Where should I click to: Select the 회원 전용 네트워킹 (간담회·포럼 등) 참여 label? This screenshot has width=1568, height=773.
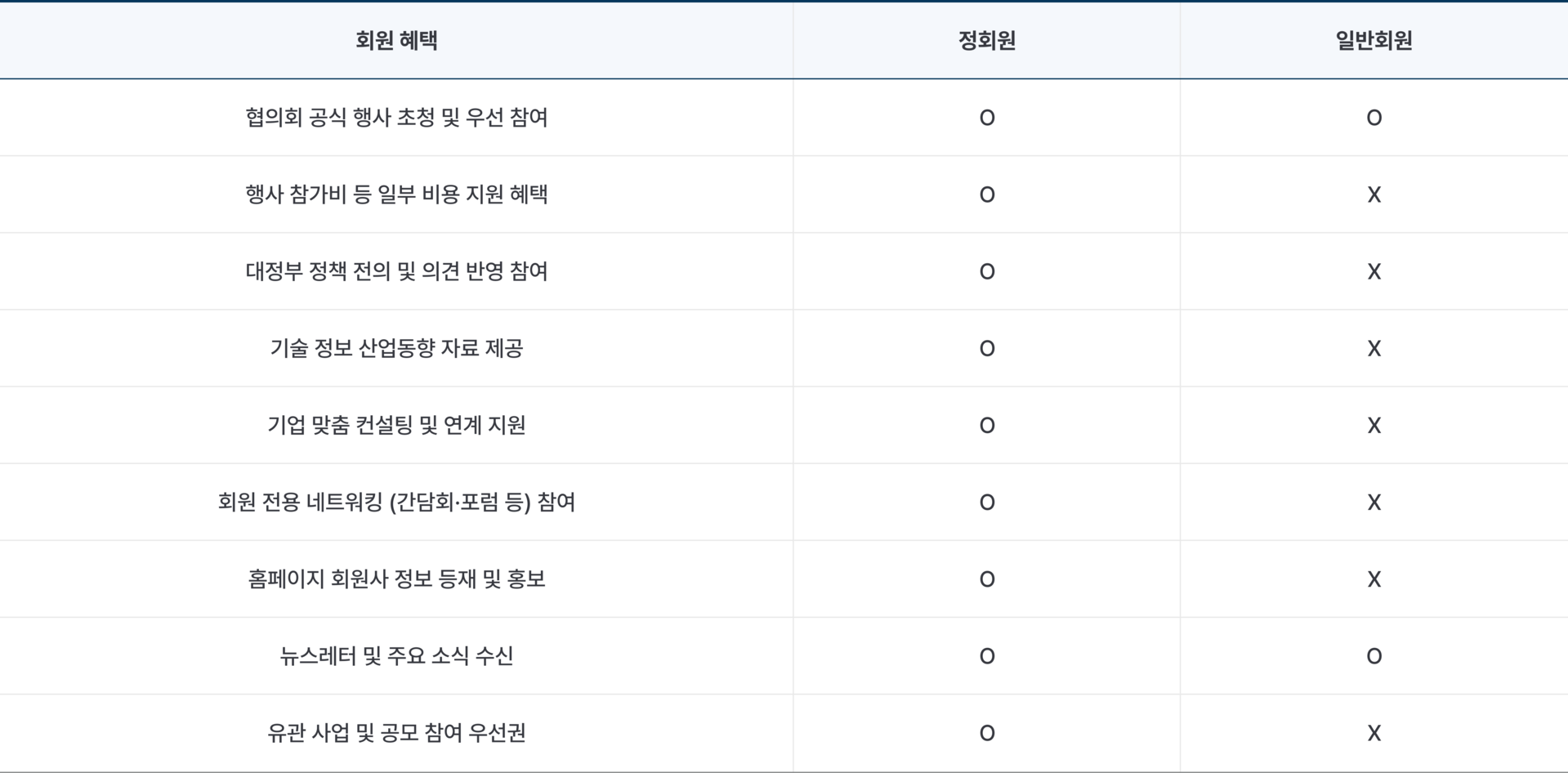click(396, 502)
